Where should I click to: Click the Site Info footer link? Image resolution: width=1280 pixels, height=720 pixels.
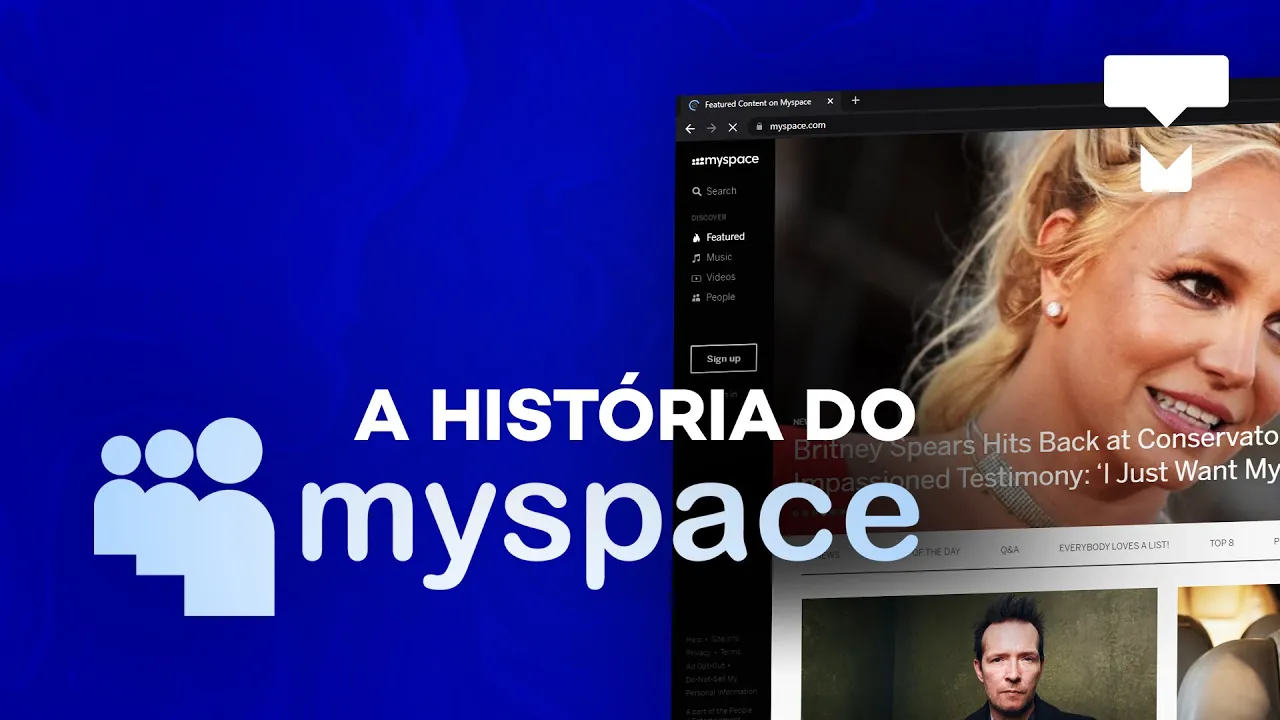point(725,638)
